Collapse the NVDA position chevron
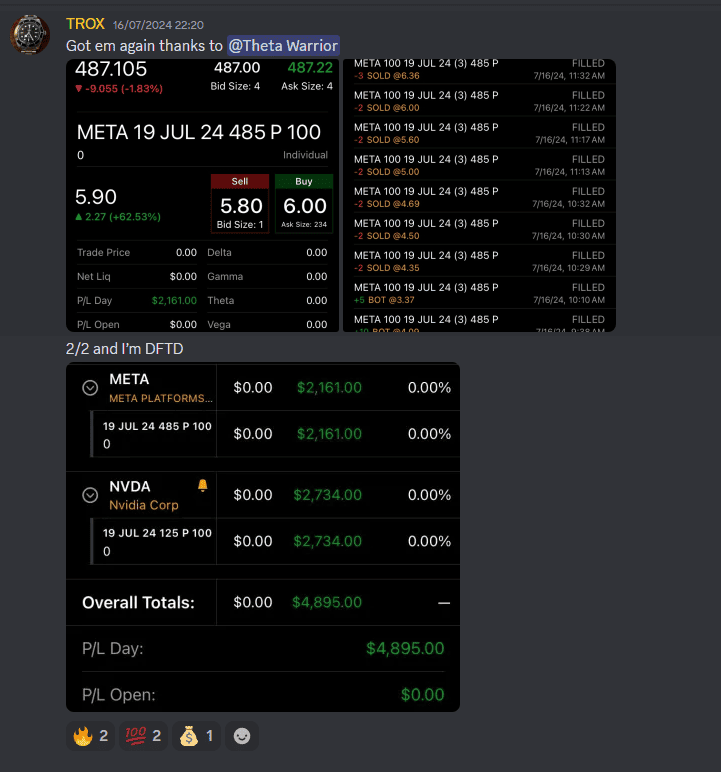Screen dimensions: 721x772 (x=90, y=495)
